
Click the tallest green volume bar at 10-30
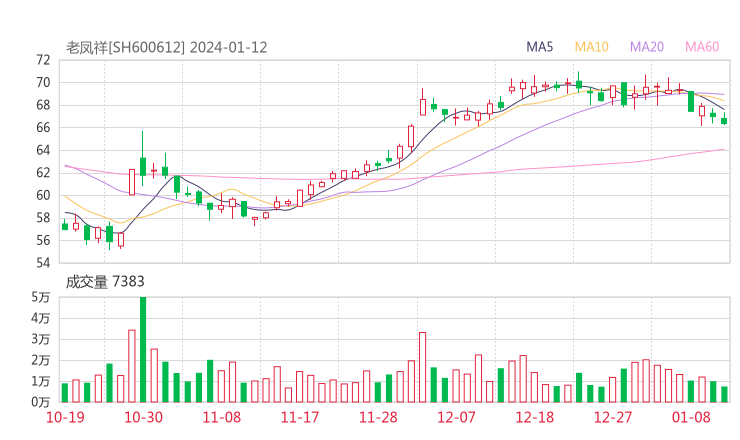click(143, 349)
